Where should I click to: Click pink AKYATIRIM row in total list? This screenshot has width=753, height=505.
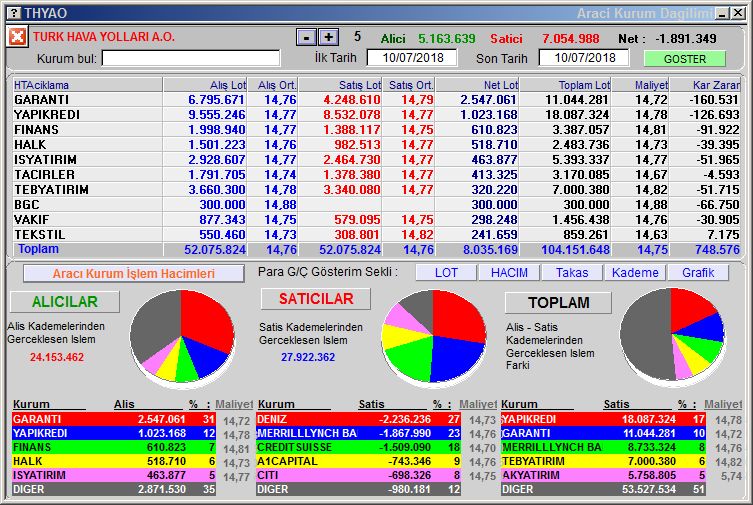click(603, 475)
